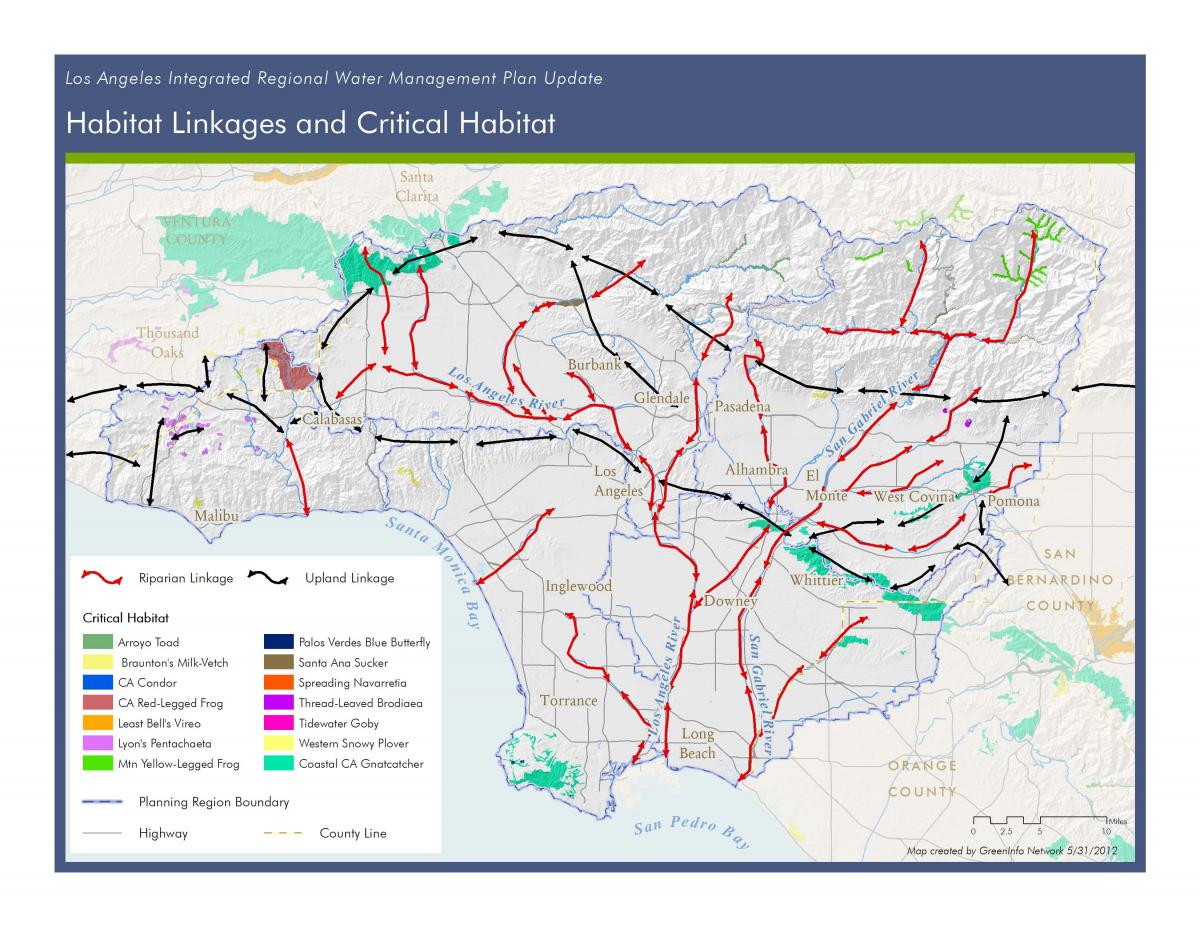Viewport: 1200px width, 927px height.
Task: Select the Mtn Yellow-Legged Frog swatch
Action: (x=97, y=764)
